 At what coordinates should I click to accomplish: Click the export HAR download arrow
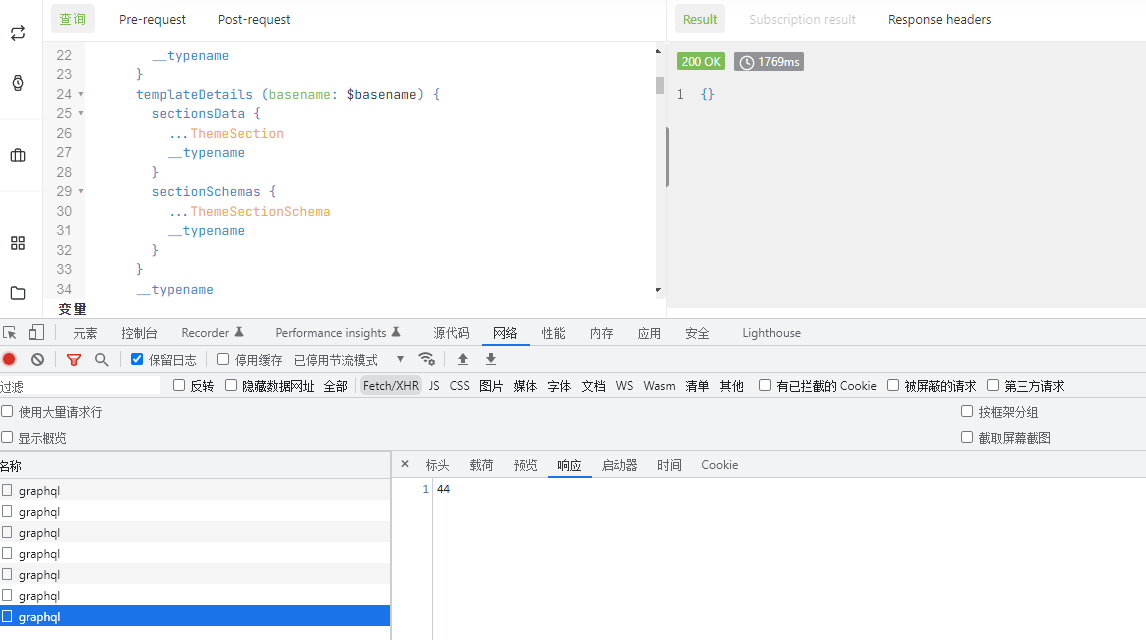[x=491, y=359]
